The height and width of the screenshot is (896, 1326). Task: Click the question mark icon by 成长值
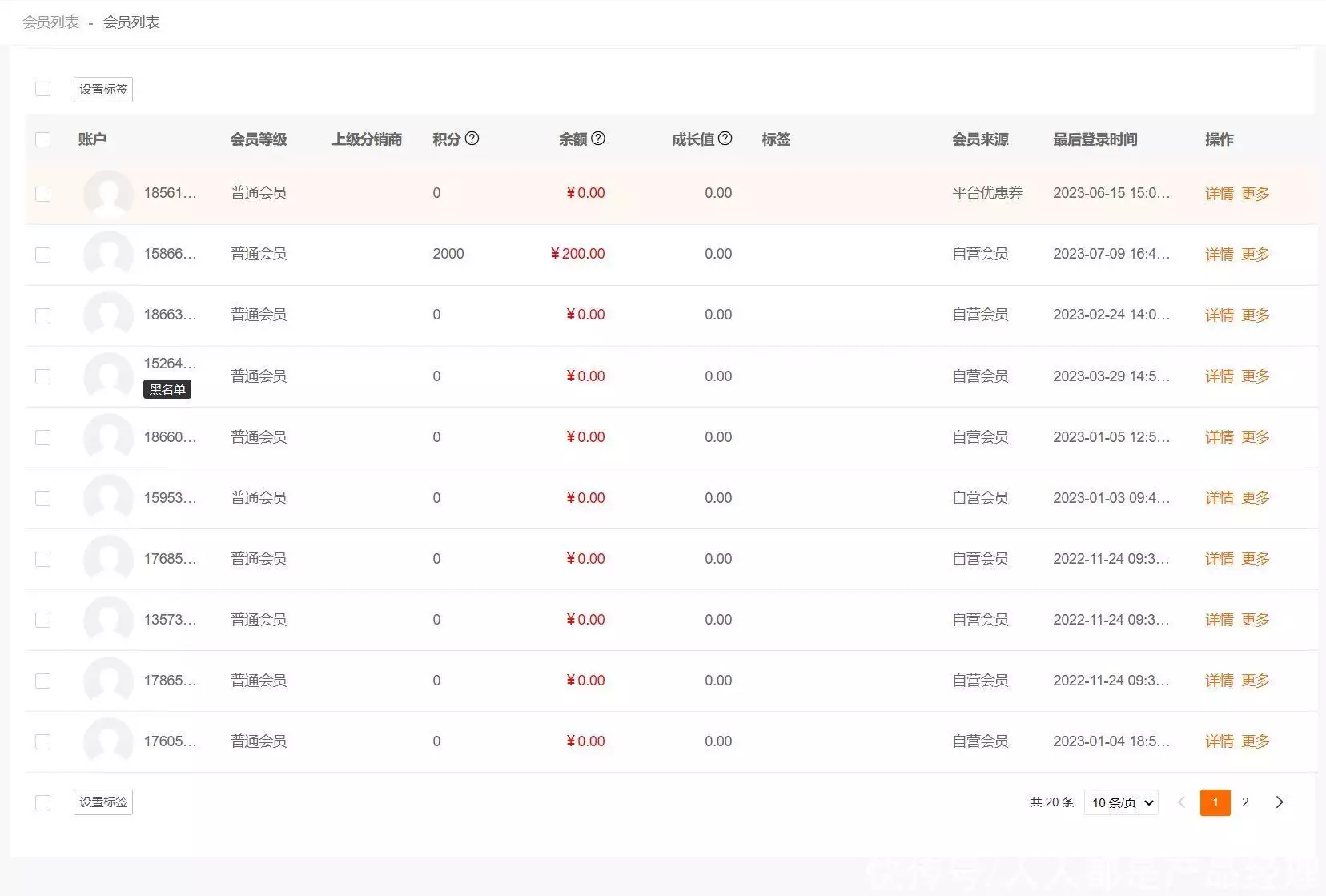click(725, 139)
